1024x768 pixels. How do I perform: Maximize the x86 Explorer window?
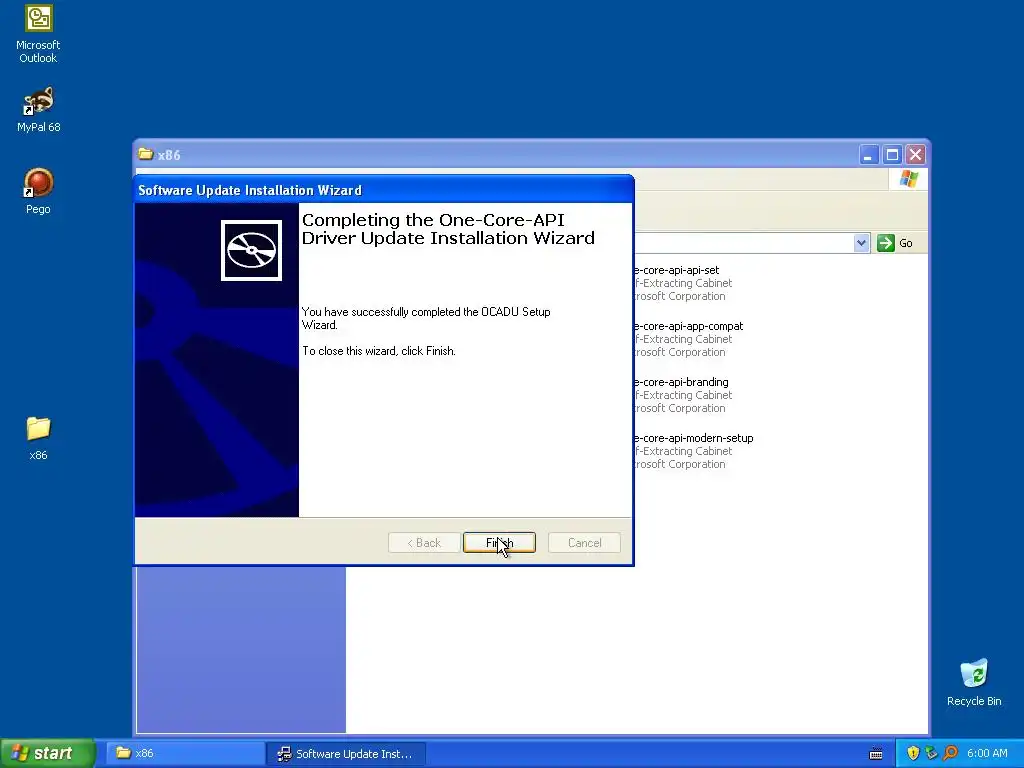tap(892, 155)
